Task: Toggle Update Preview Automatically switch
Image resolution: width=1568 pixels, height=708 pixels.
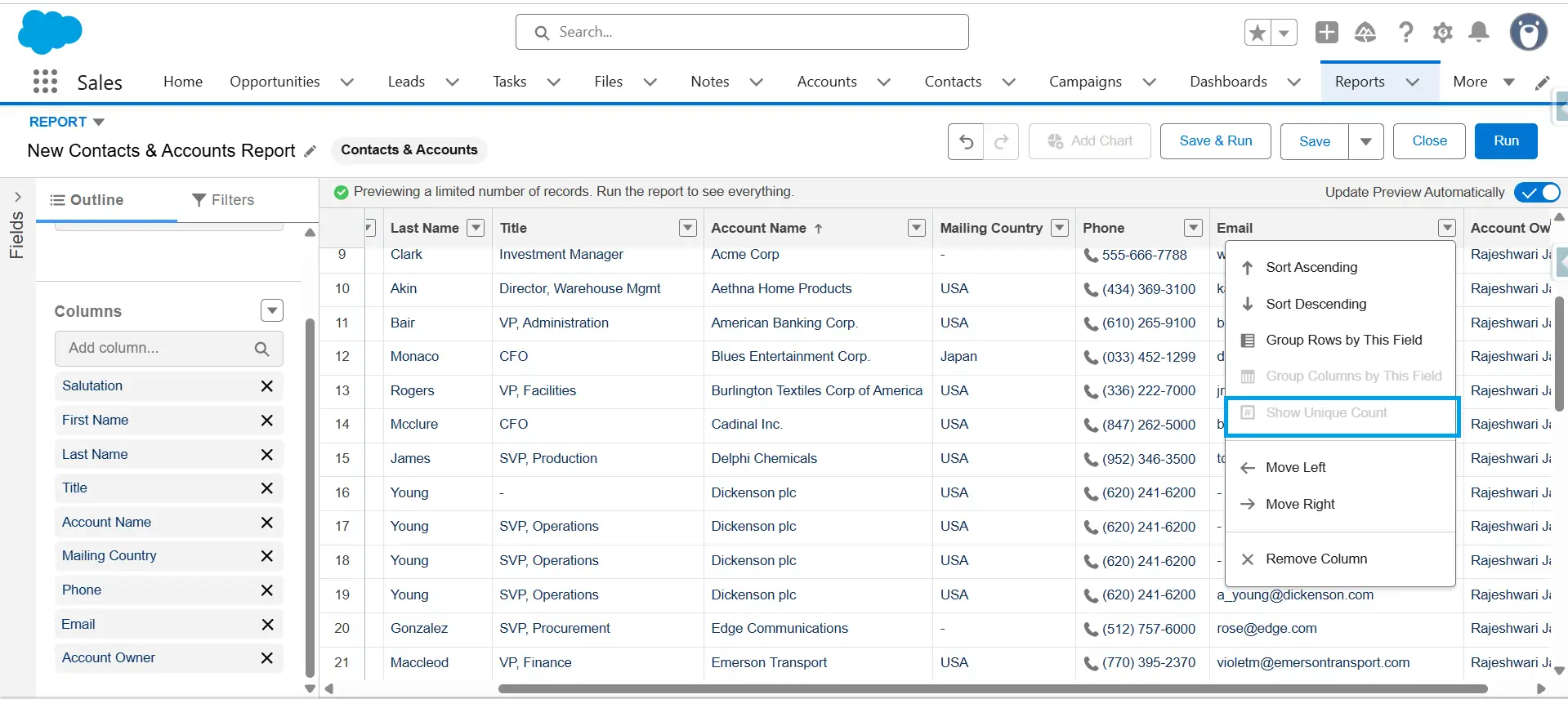Action: pyautogui.click(x=1537, y=193)
